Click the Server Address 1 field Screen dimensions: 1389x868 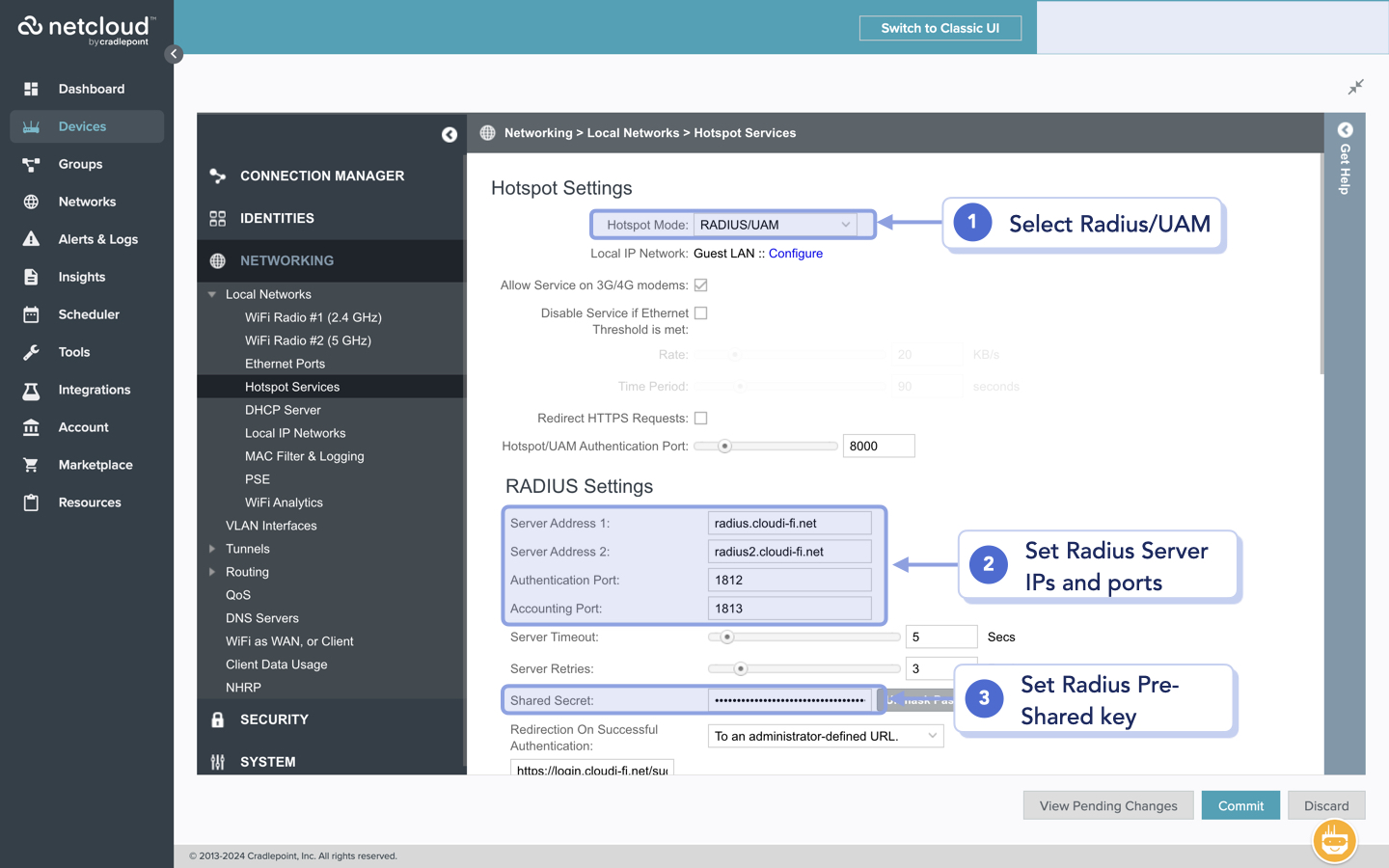point(789,524)
